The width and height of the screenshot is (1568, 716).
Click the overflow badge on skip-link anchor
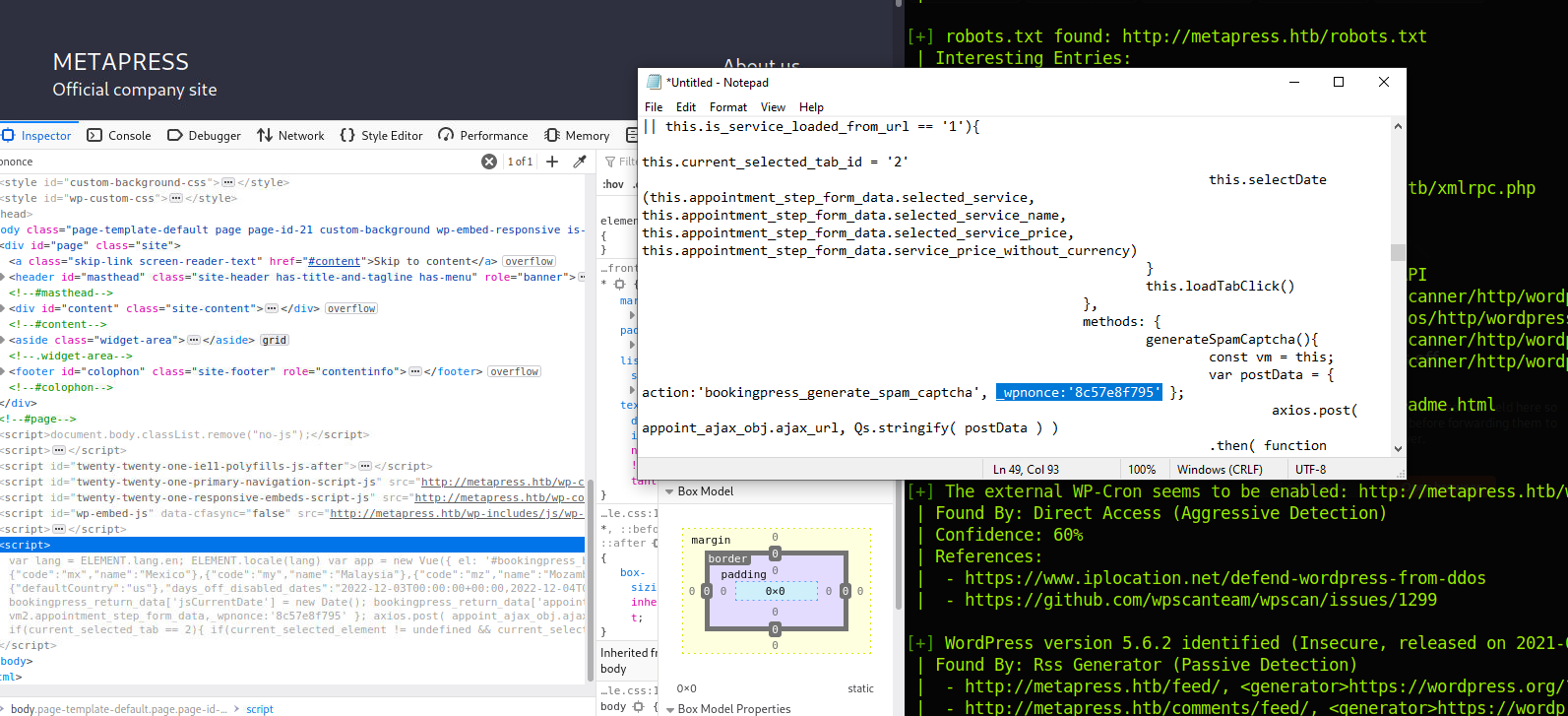click(530, 261)
